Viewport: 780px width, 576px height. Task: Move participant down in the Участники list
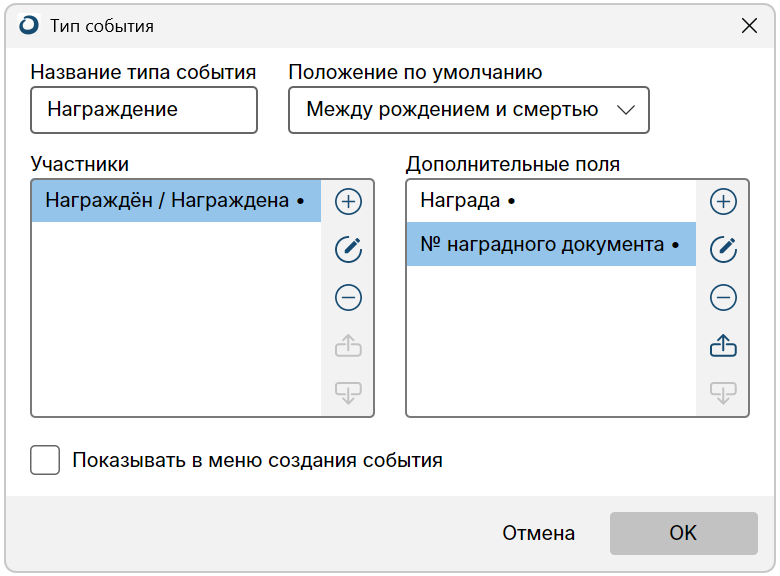(348, 392)
